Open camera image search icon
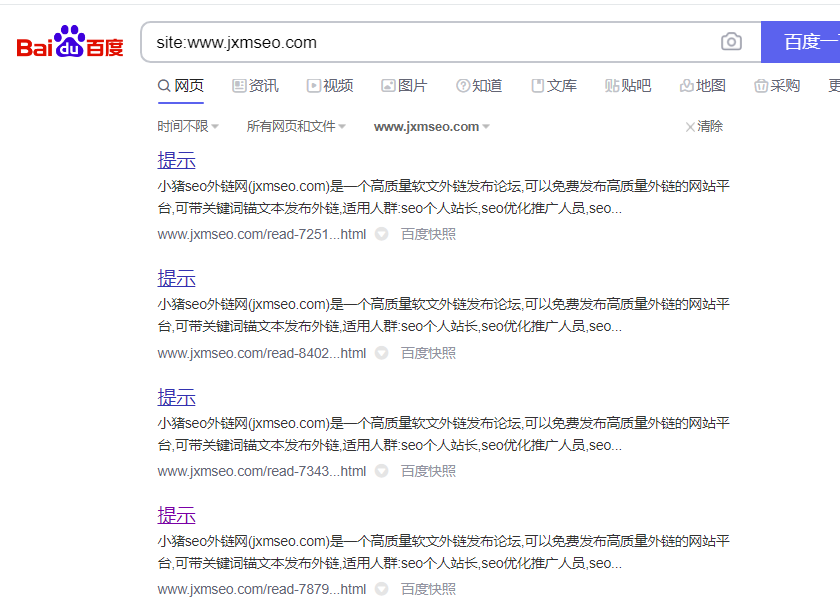 [x=731, y=42]
